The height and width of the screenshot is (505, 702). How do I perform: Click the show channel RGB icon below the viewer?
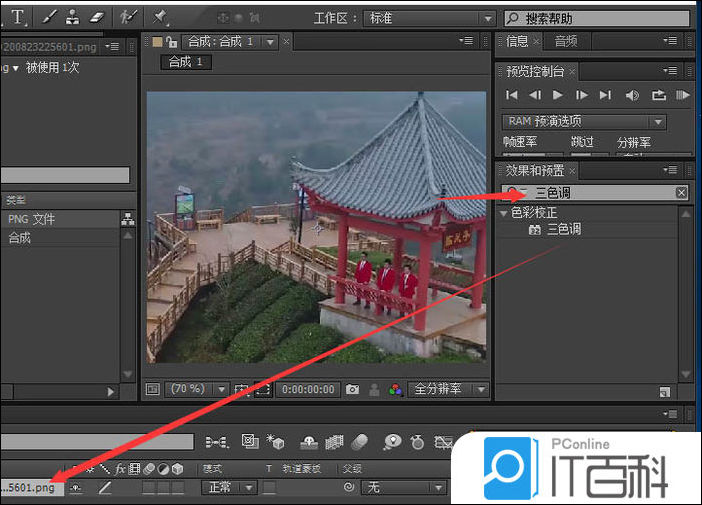pyautogui.click(x=396, y=389)
